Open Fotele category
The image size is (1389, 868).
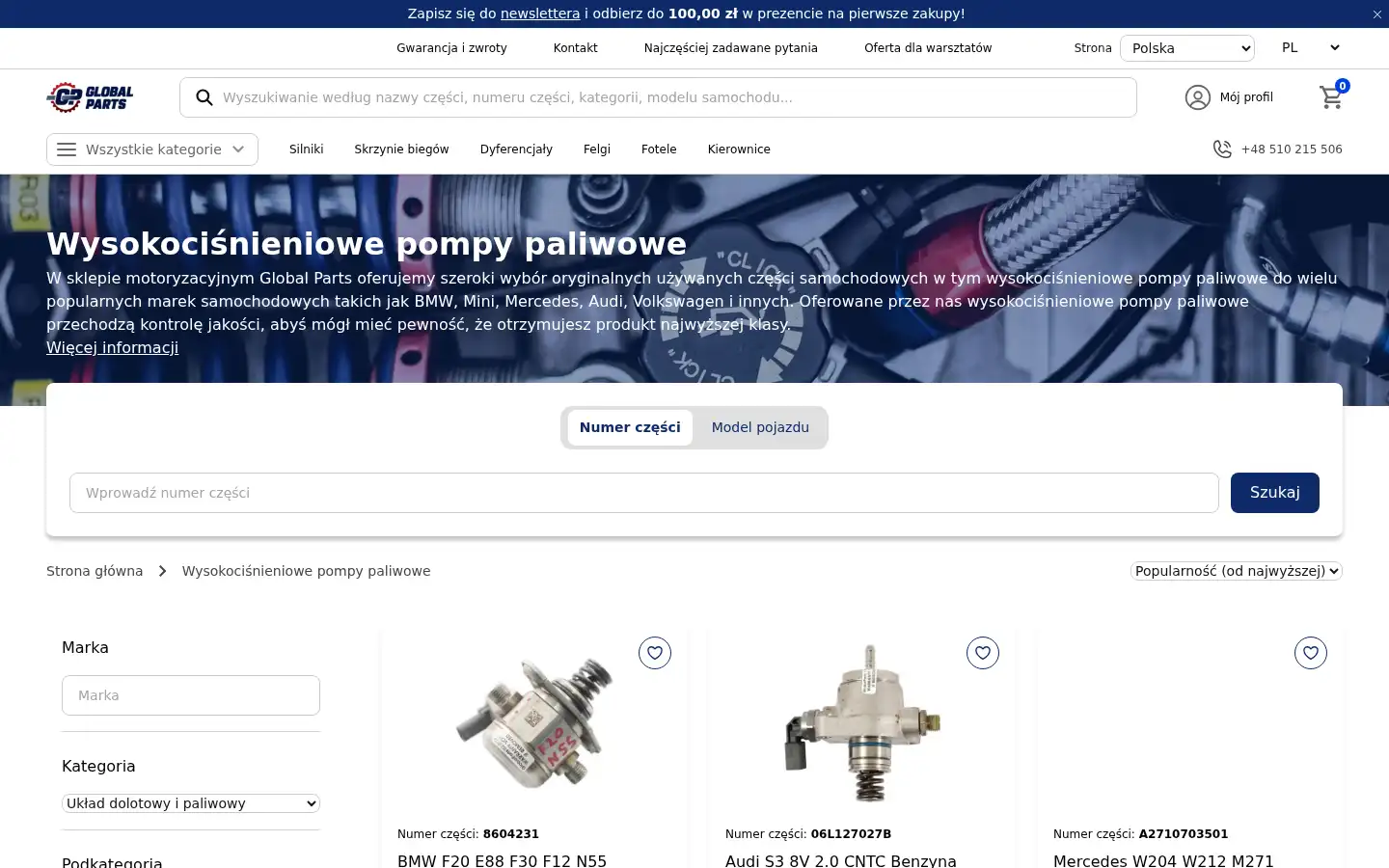(x=659, y=149)
